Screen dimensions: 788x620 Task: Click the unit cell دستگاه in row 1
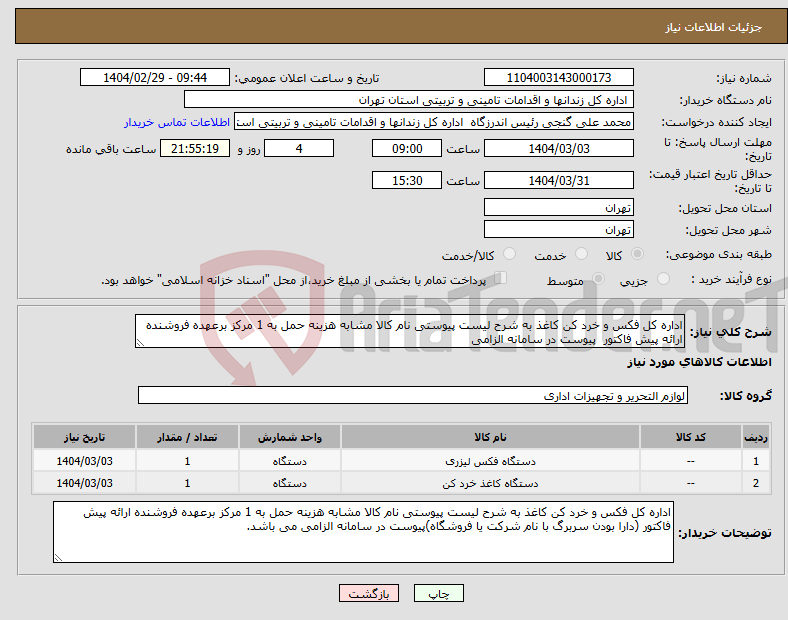(289, 461)
